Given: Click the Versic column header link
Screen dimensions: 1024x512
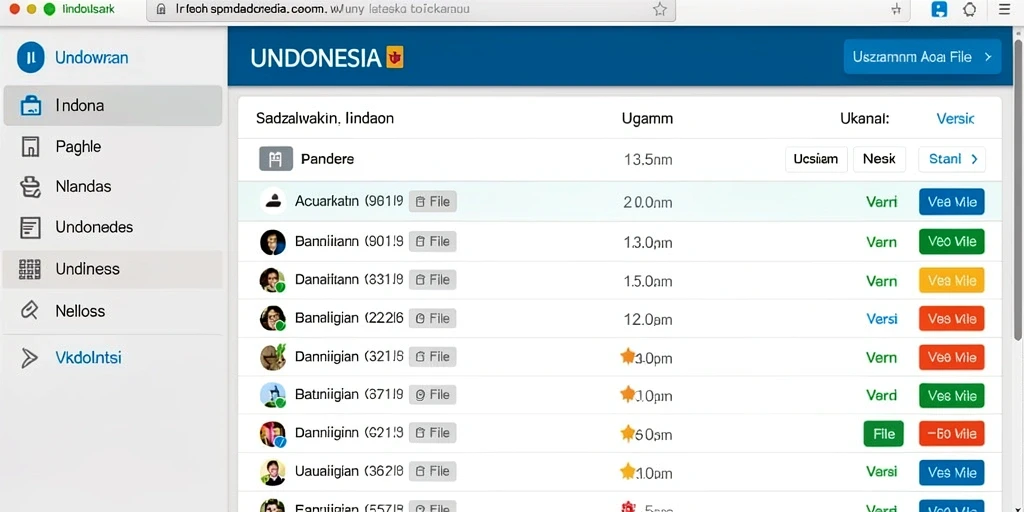Looking at the screenshot, I should pyautogui.click(x=955, y=119).
